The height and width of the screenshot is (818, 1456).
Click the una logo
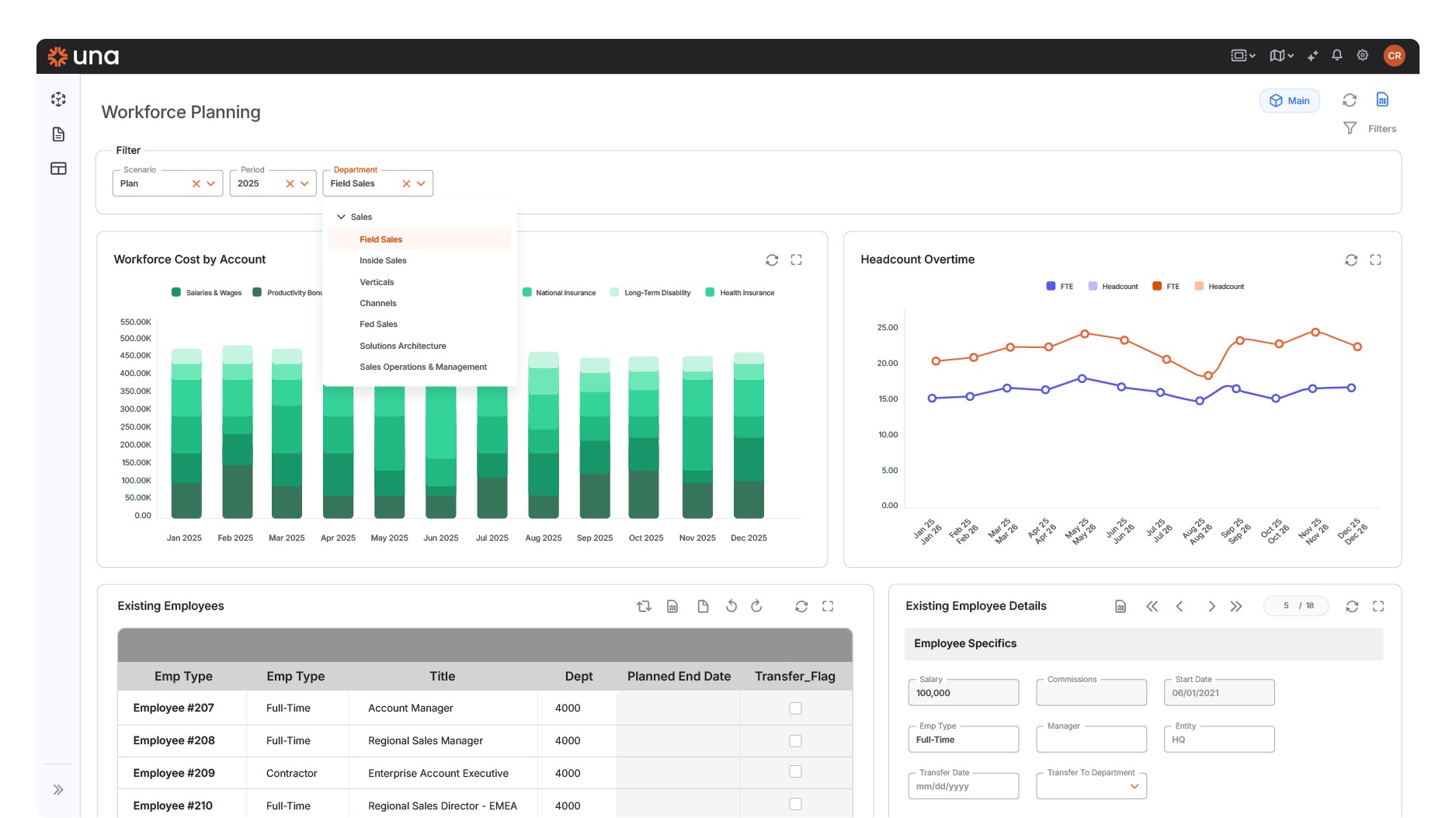pos(83,57)
